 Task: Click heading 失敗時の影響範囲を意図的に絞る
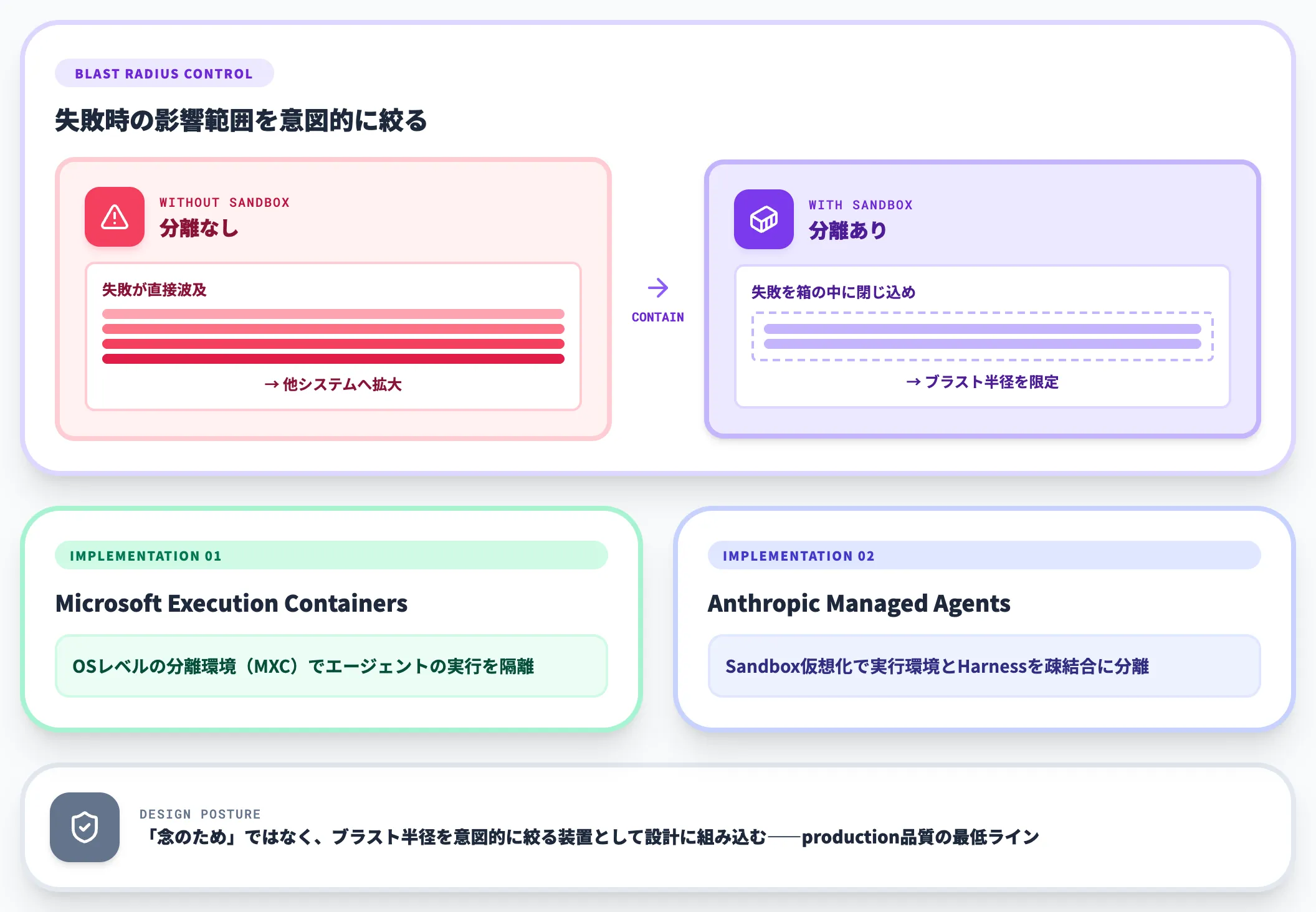[x=241, y=120]
